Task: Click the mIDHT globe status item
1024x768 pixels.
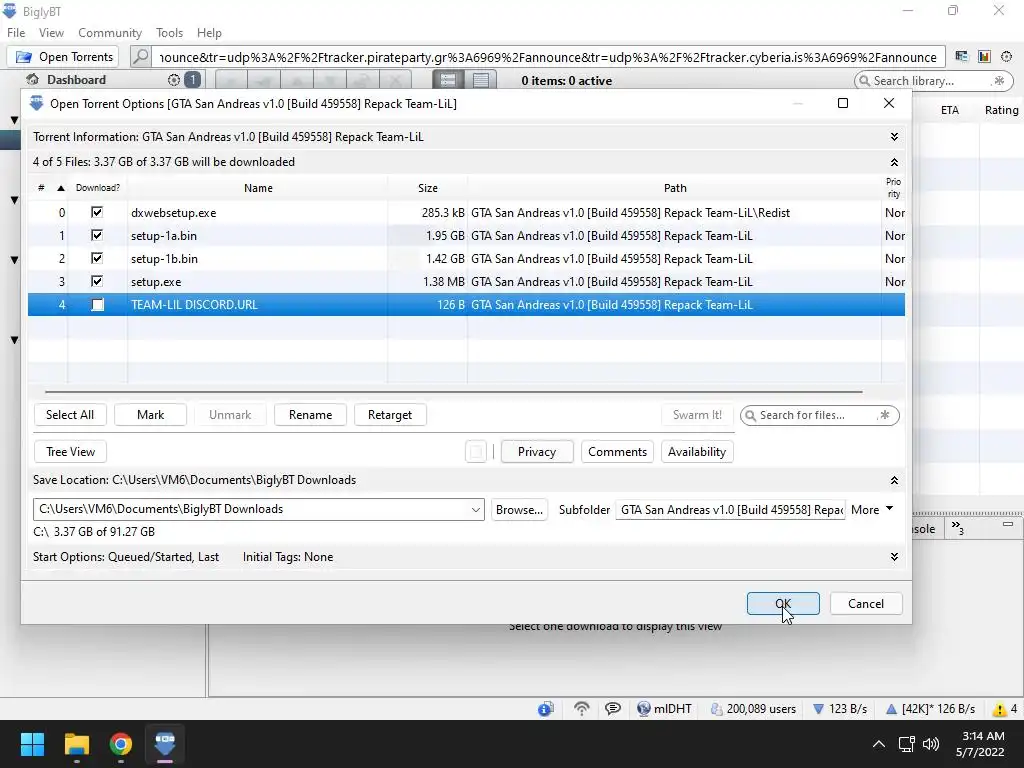Action: coord(664,709)
